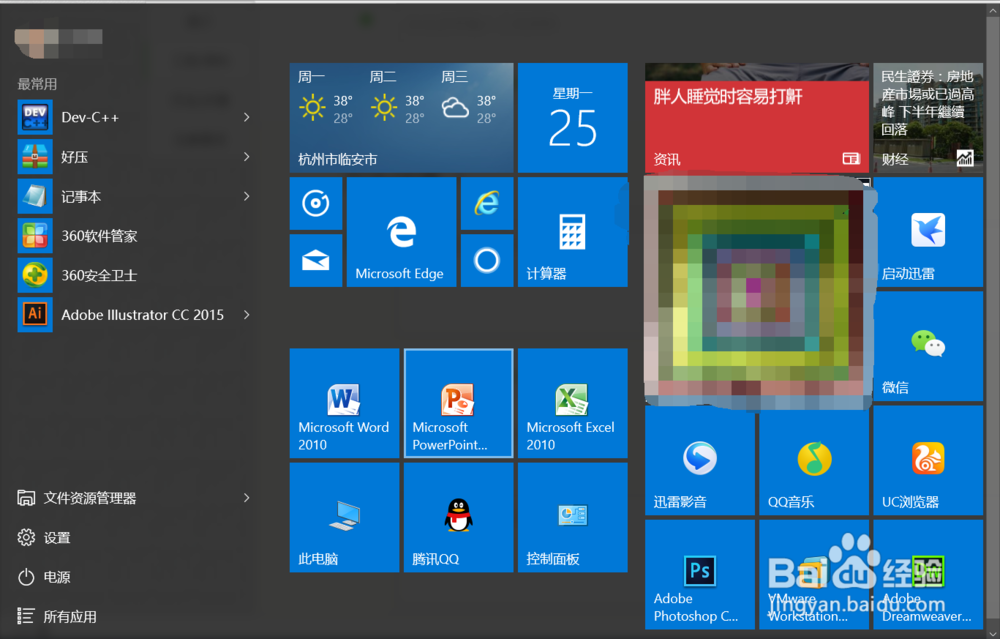Screen dimensions: 1000x639
Task: Launch 迅雷影音 tile
Action: [x=700, y=460]
